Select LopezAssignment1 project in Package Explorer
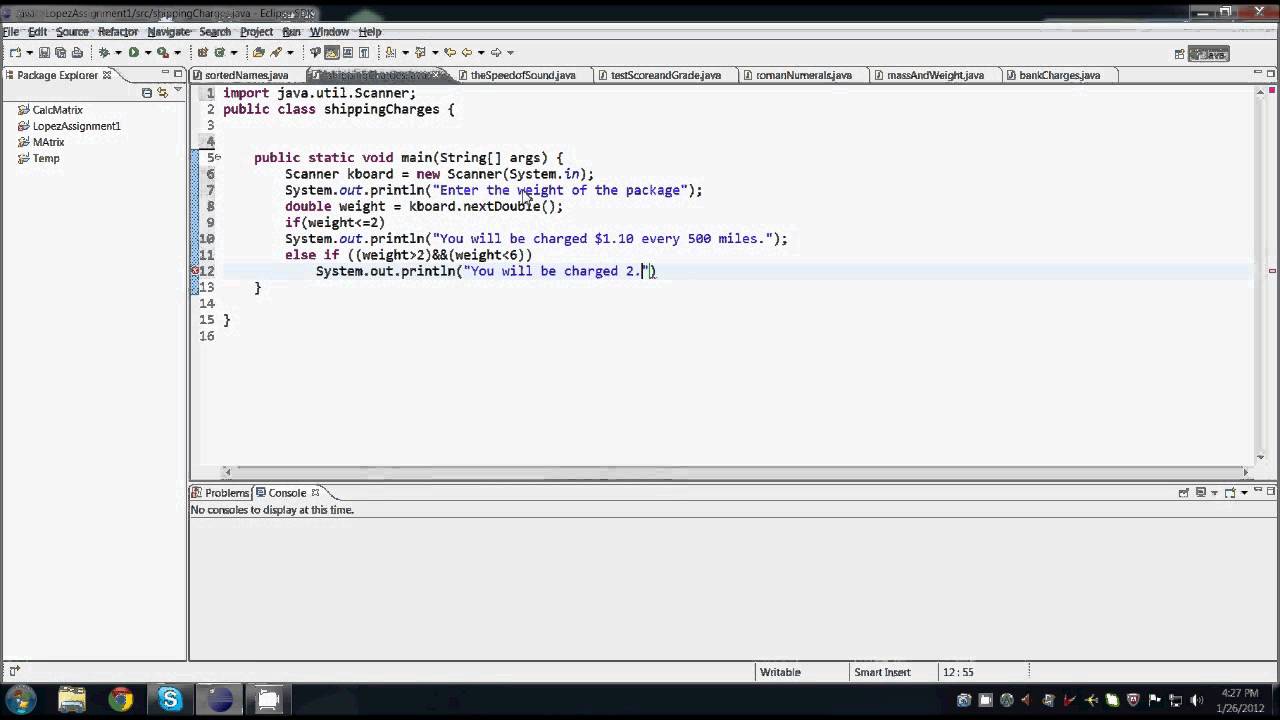The image size is (1280, 720). coord(76,126)
